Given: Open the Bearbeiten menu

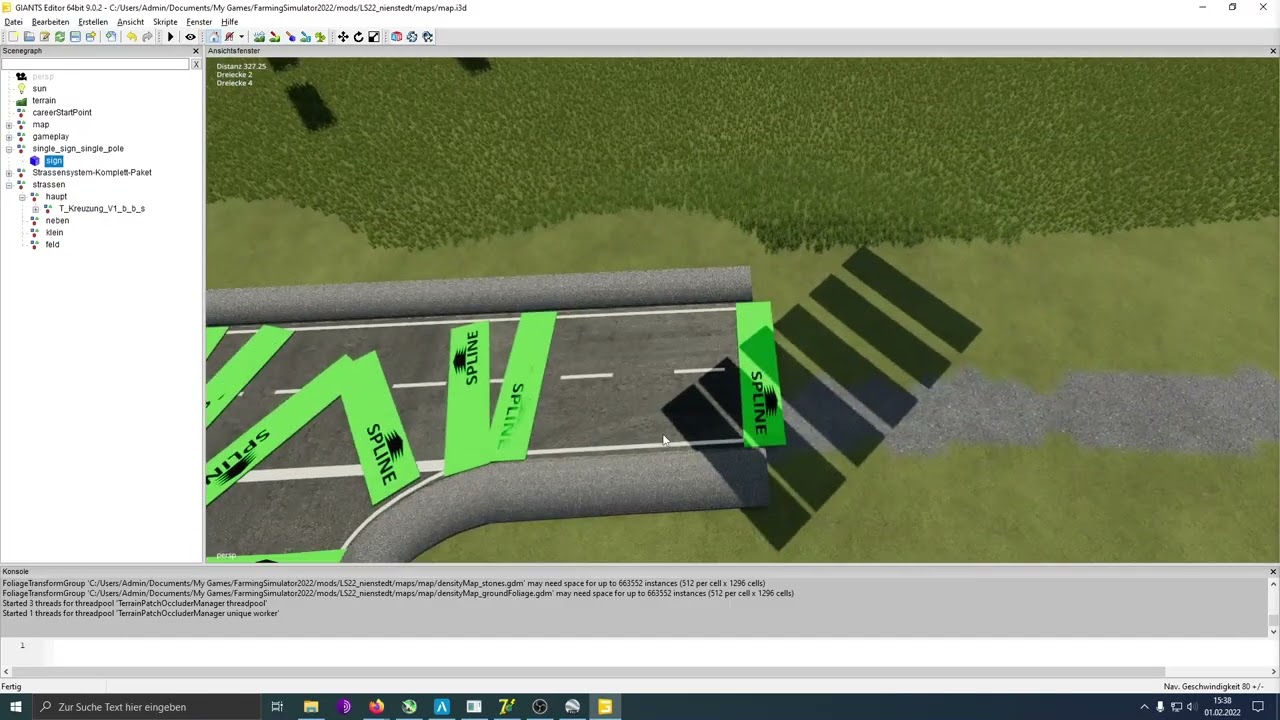Looking at the screenshot, I should [50, 22].
